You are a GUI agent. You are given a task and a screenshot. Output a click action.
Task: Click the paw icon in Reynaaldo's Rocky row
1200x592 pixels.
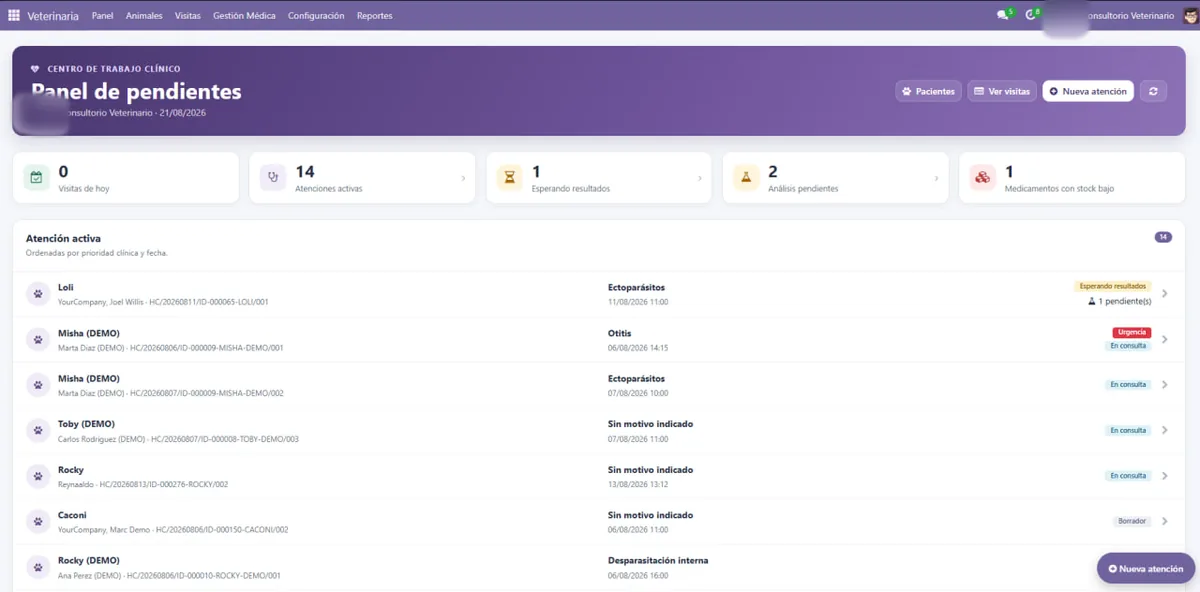click(38, 476)
